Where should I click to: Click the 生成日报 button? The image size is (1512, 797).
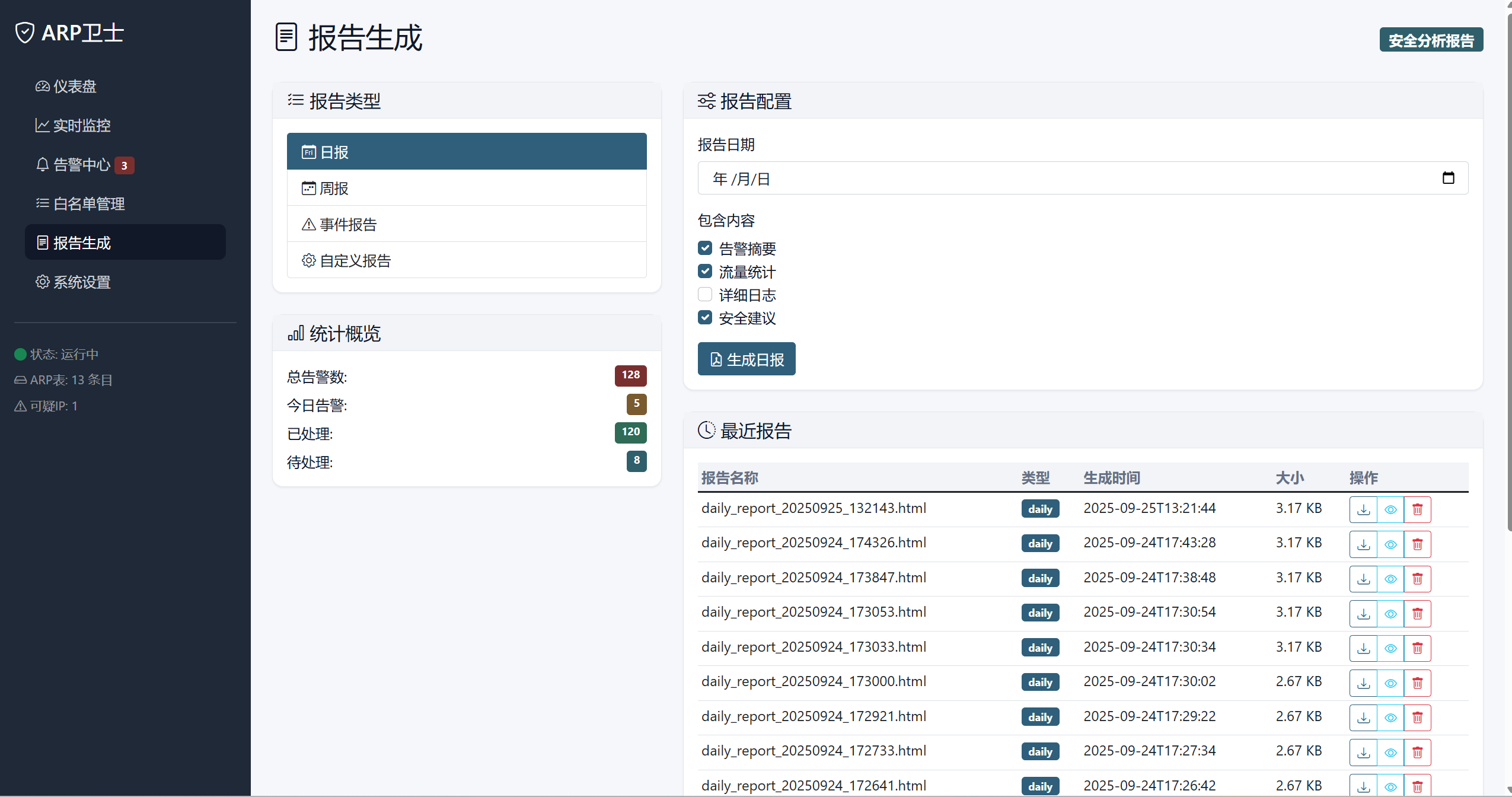747,359
